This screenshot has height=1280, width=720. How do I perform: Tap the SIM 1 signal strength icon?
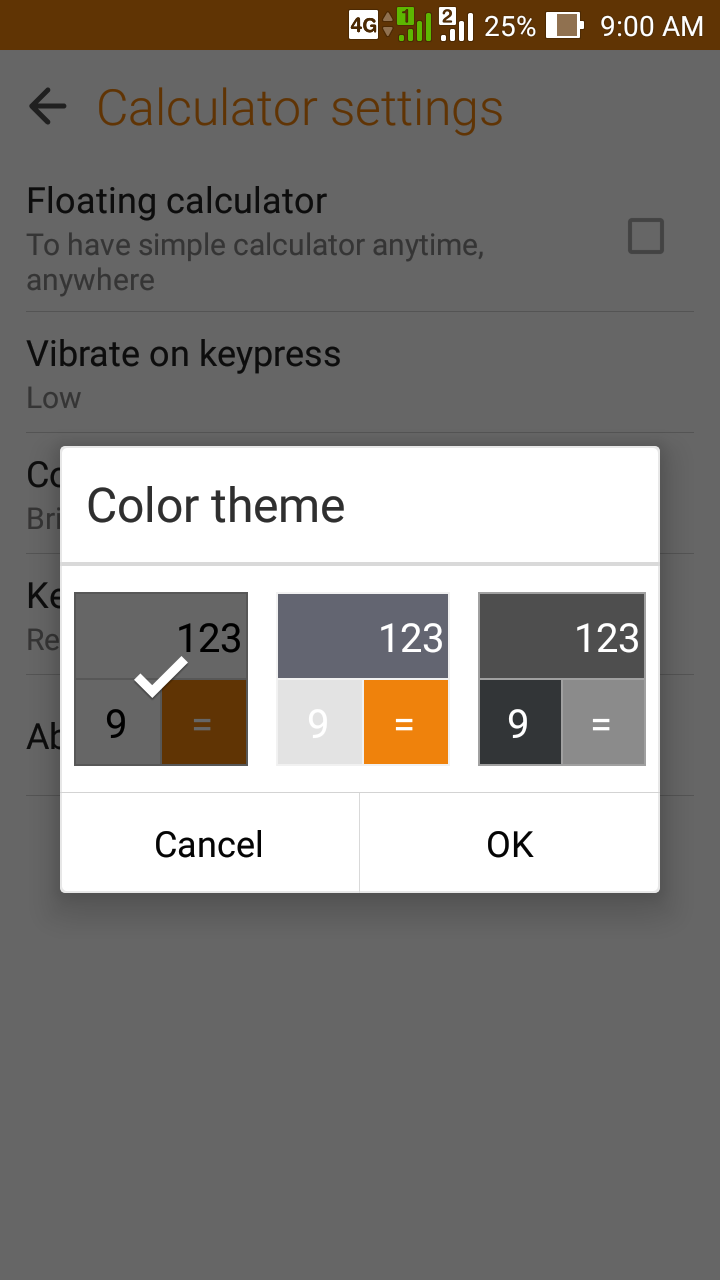pos(414,24)
